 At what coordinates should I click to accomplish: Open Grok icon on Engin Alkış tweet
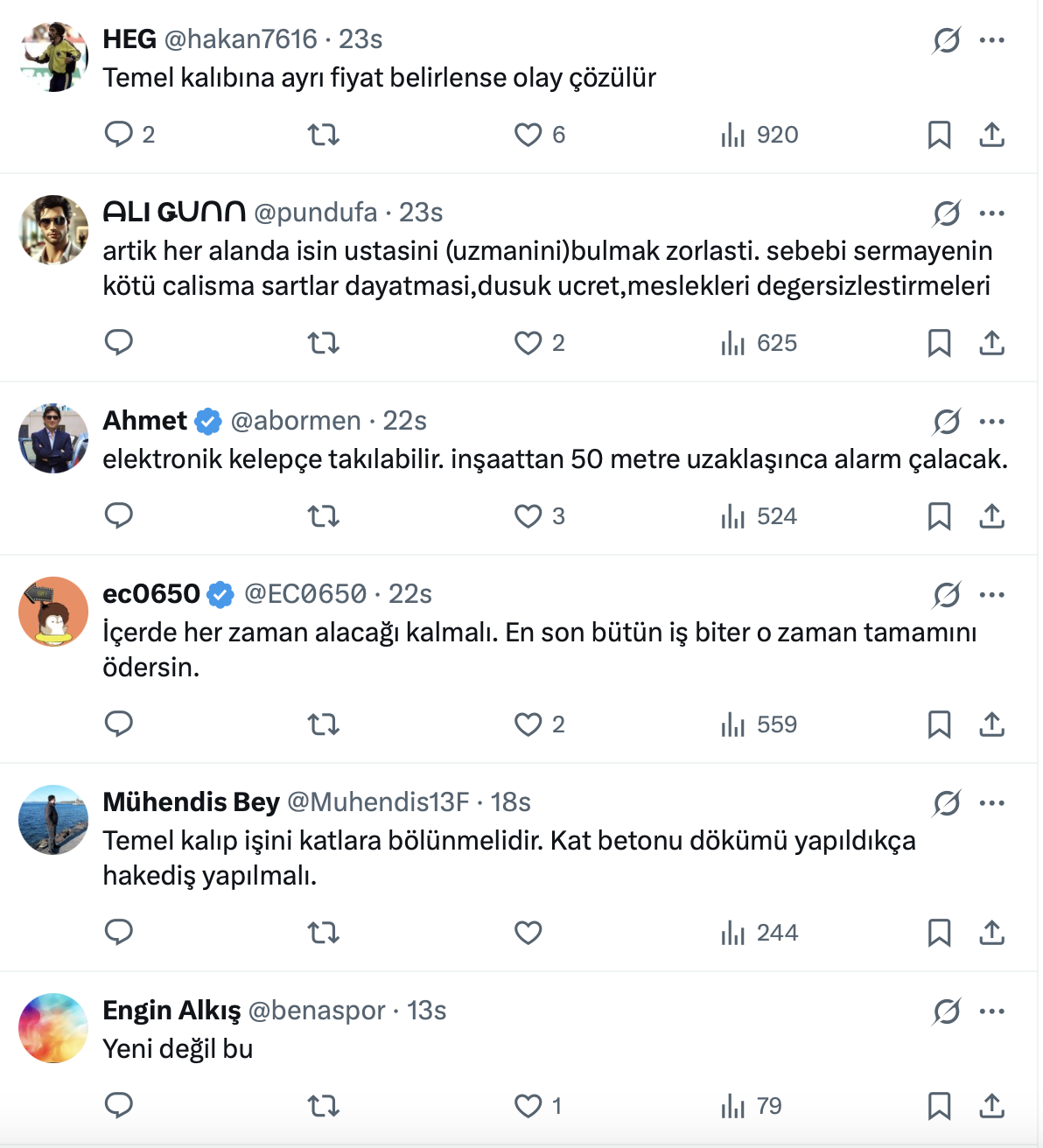[946, 1011]
